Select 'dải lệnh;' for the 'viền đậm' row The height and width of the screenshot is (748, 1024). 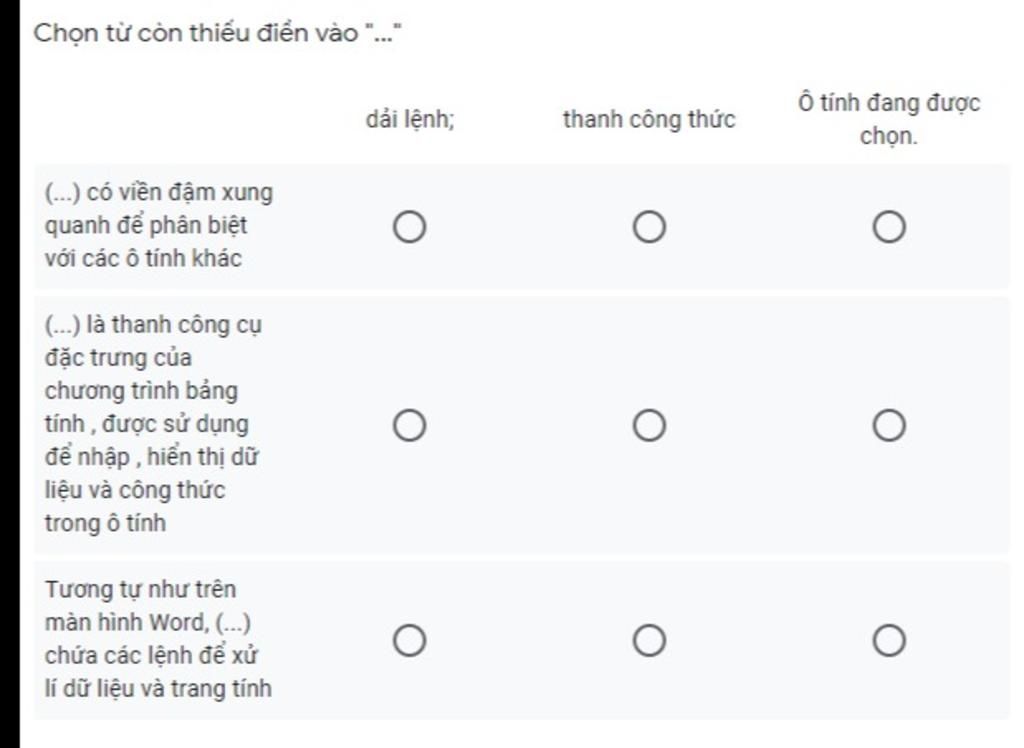point(409,228)
